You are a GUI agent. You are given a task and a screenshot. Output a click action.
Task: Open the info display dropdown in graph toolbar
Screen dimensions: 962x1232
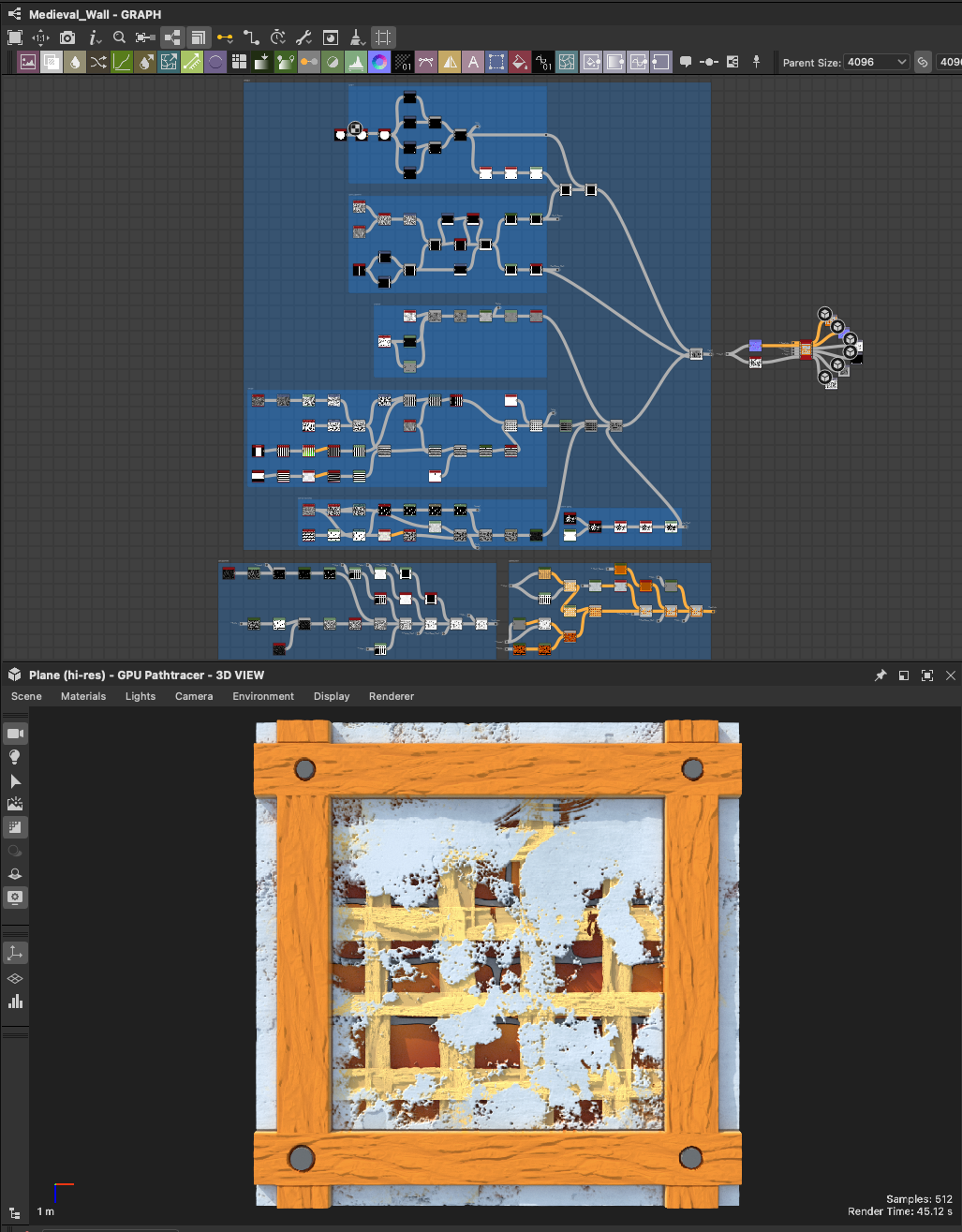coord(95,37)
